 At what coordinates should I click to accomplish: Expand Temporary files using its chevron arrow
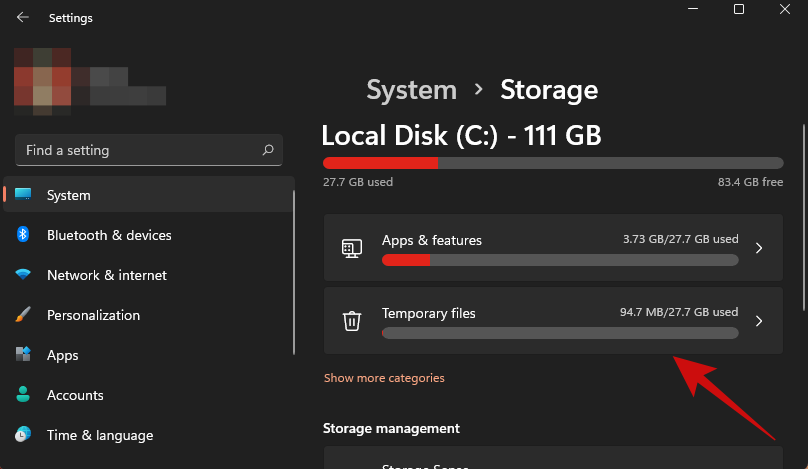pos(759,321)
